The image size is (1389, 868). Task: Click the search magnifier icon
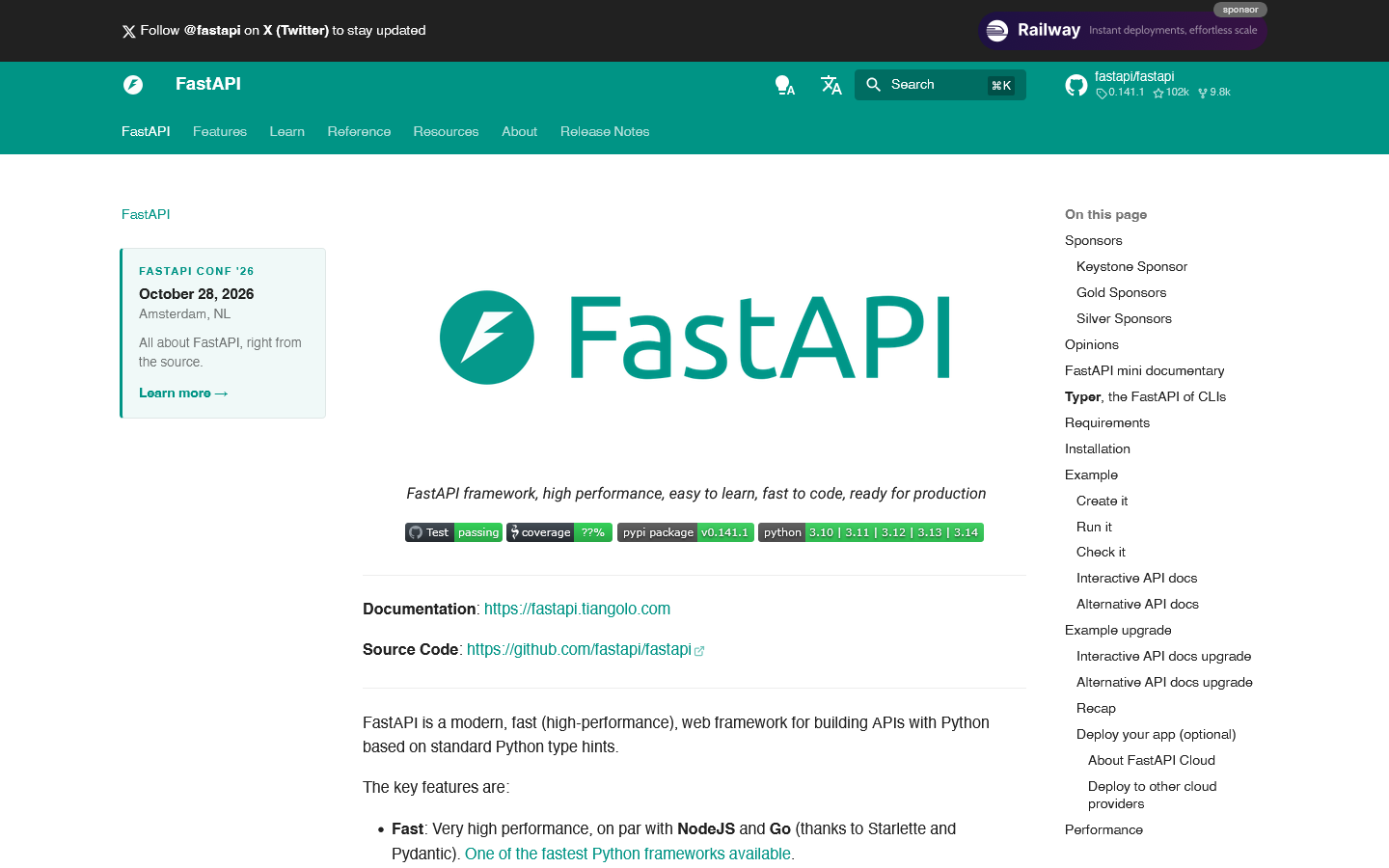coord(873,85)
